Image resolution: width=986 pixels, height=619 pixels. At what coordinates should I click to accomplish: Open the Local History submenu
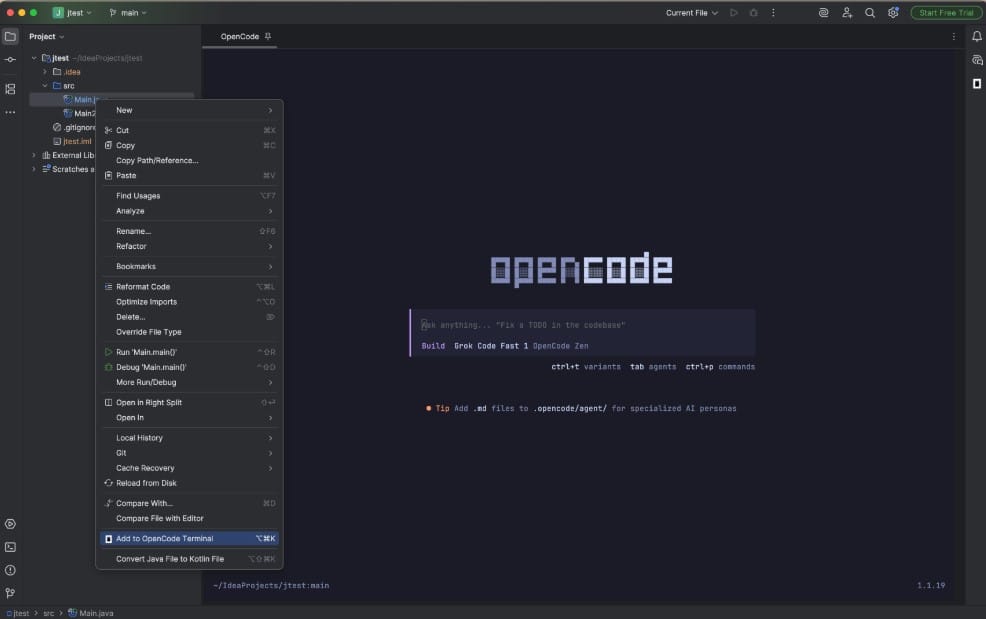tap(189, 438)
